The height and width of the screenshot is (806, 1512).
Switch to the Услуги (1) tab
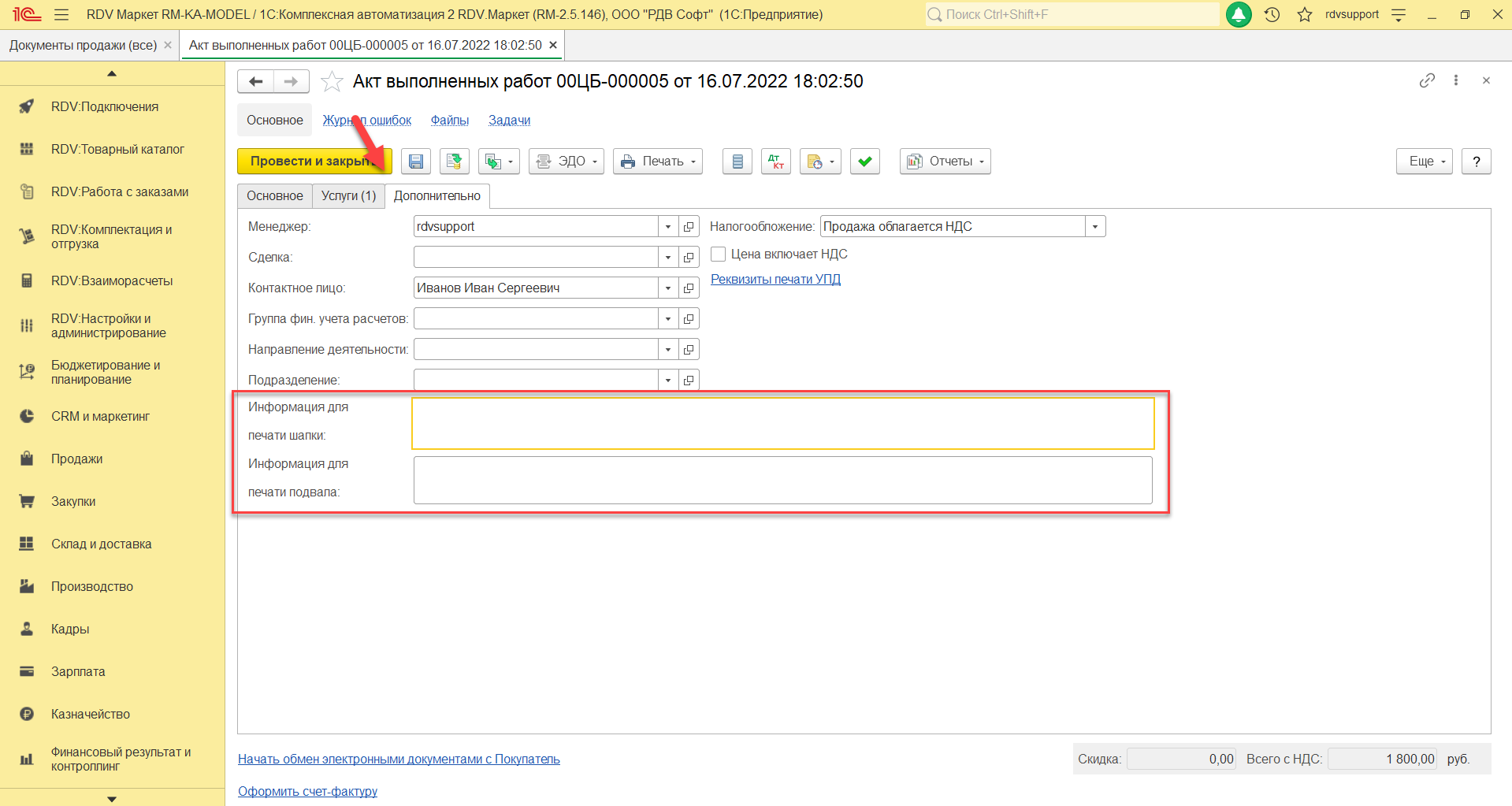348,196
